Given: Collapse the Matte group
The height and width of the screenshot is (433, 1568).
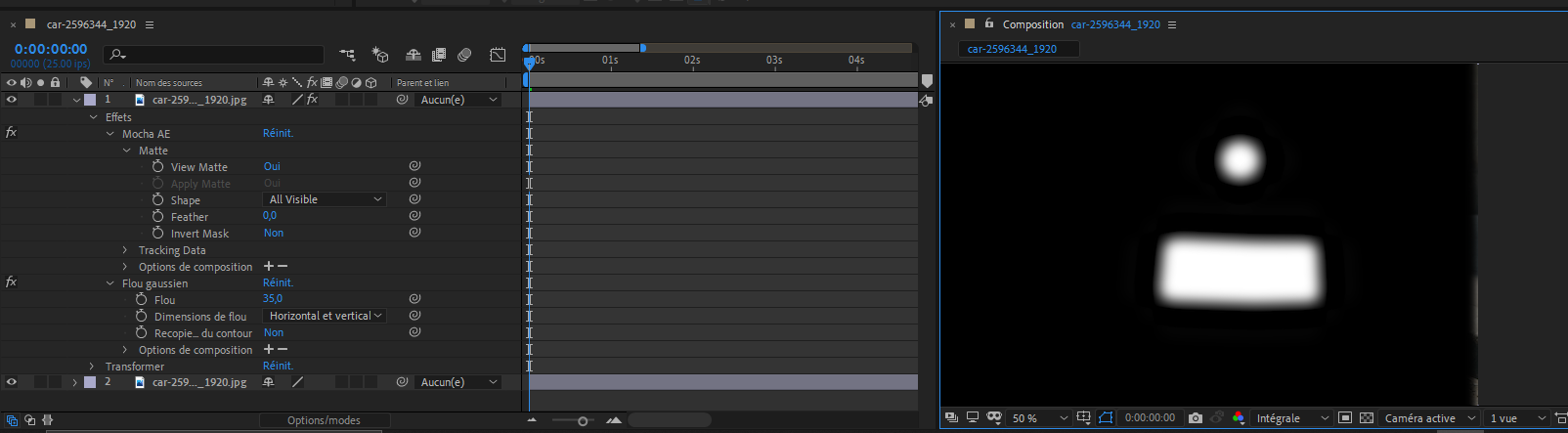Looking at the screenshot, I should coord(127,151).
